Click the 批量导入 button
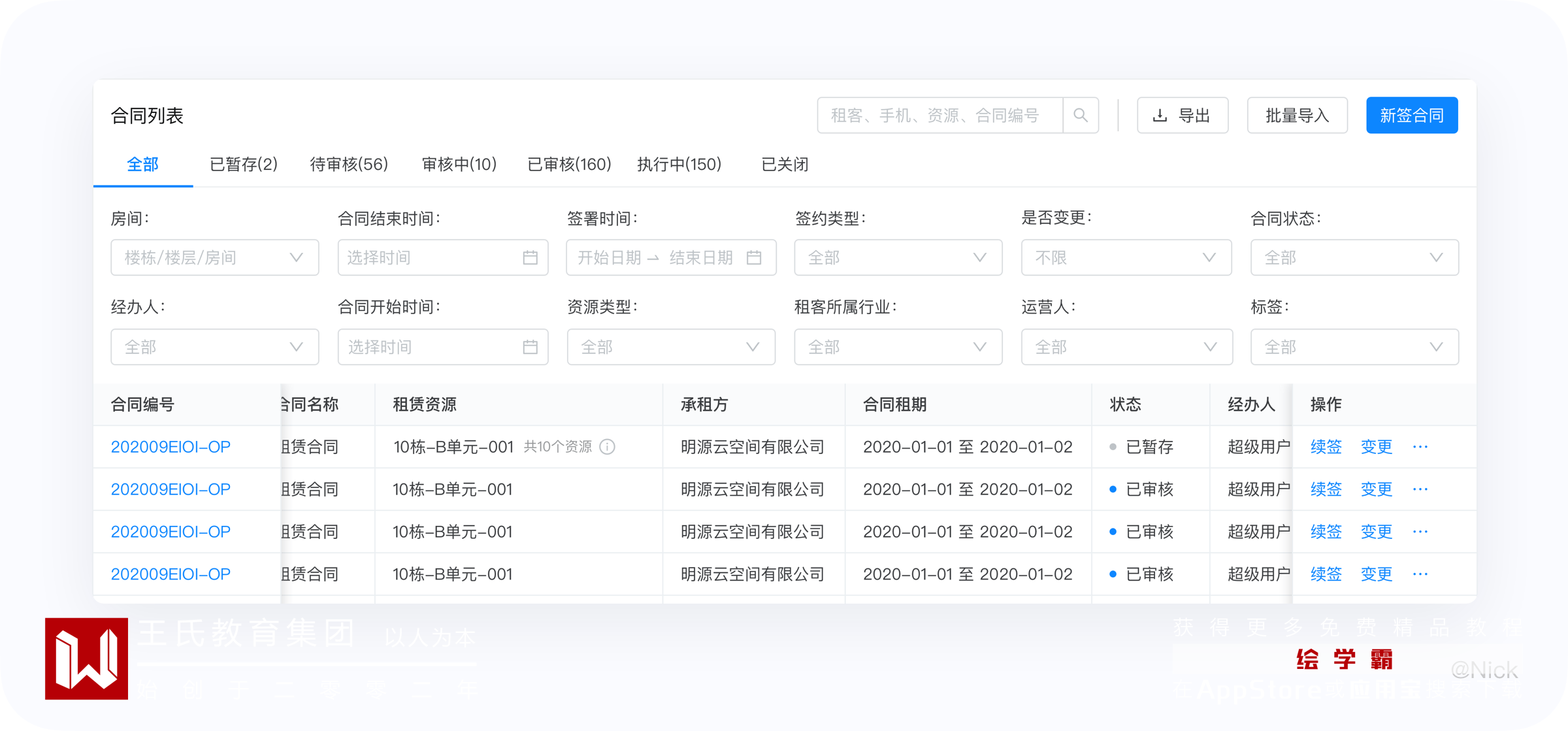The height and width of the screenshot is (731, 1568). 1297,116
